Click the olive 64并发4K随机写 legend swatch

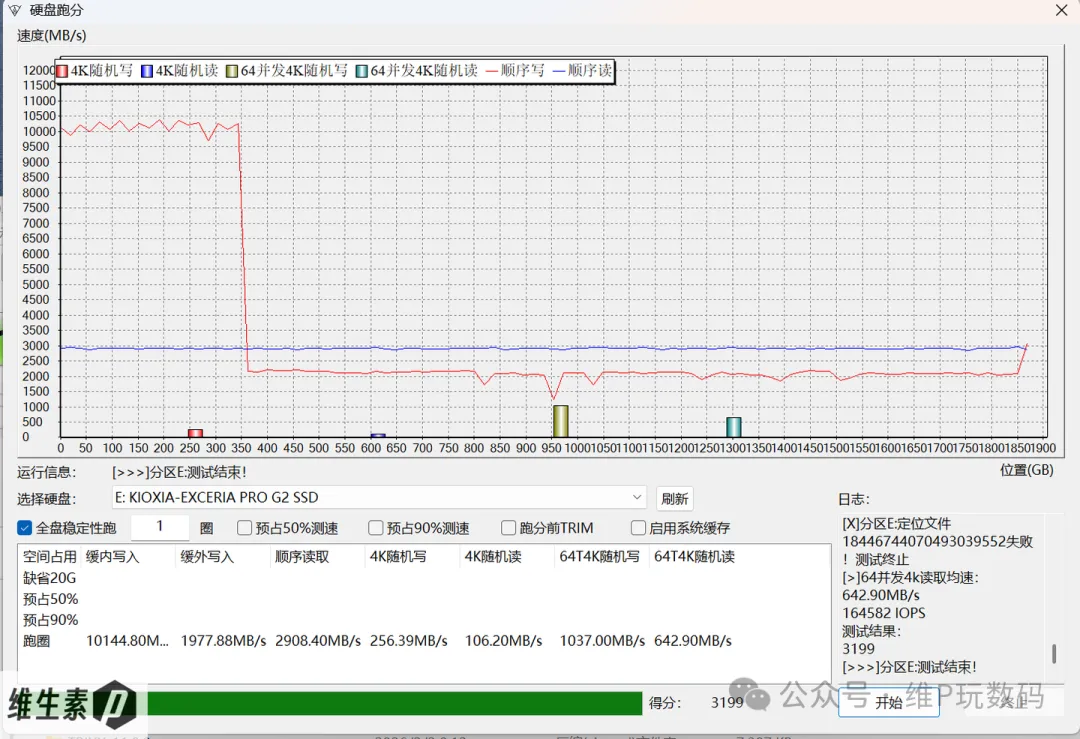coord(232,71)
